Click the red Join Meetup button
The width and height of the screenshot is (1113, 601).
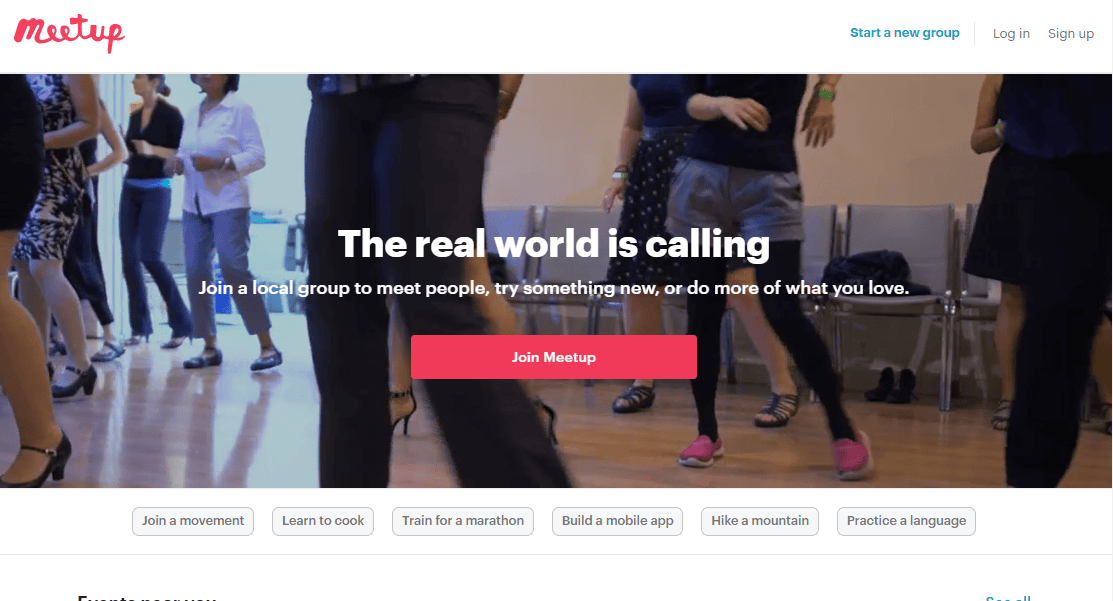pyautogui.click(x=554, y=357)
